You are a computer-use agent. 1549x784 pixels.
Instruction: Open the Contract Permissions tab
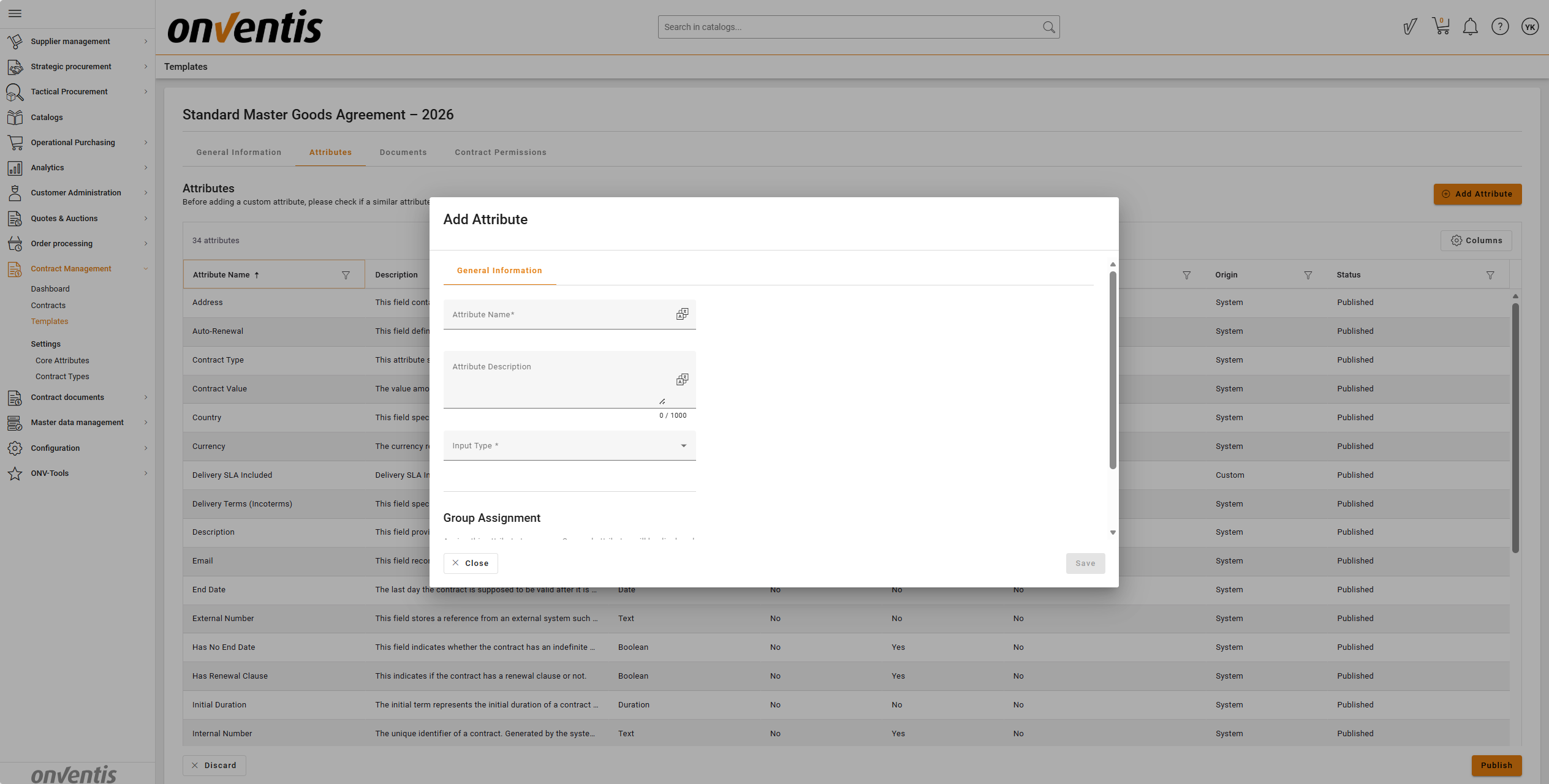point(500,153)
